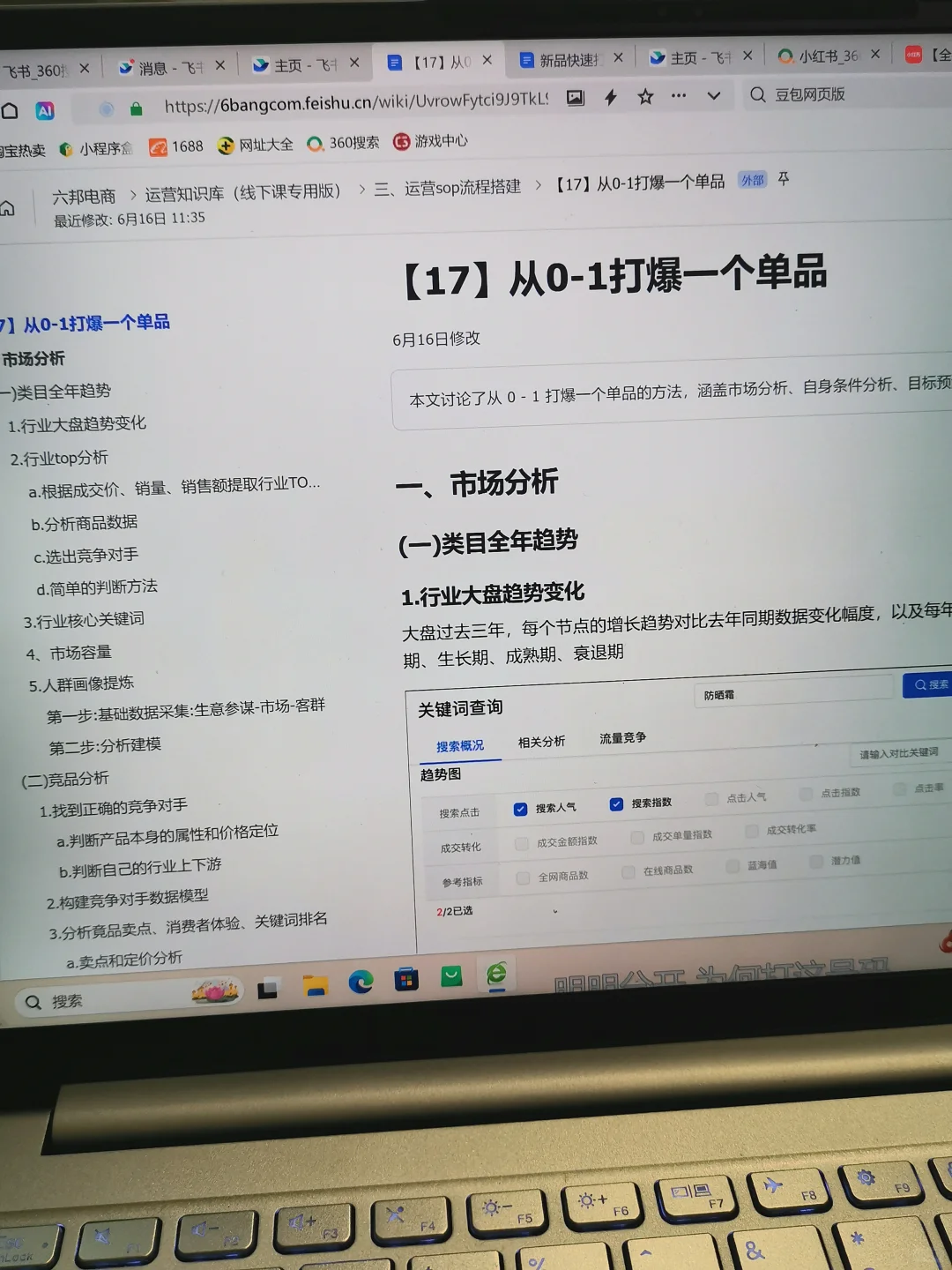Click the 外部 tag badge
The height and width of the screenshot is (1270, 952).
(753, 180)
